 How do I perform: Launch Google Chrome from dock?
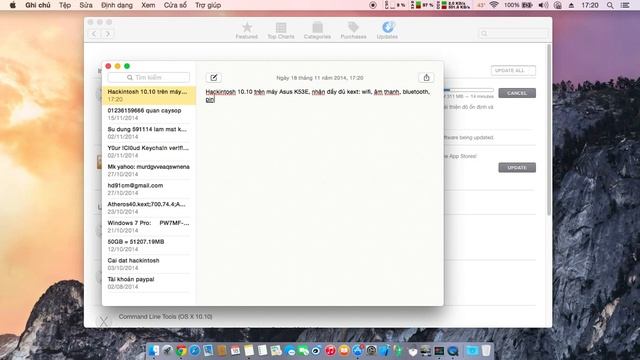[181, 350]
